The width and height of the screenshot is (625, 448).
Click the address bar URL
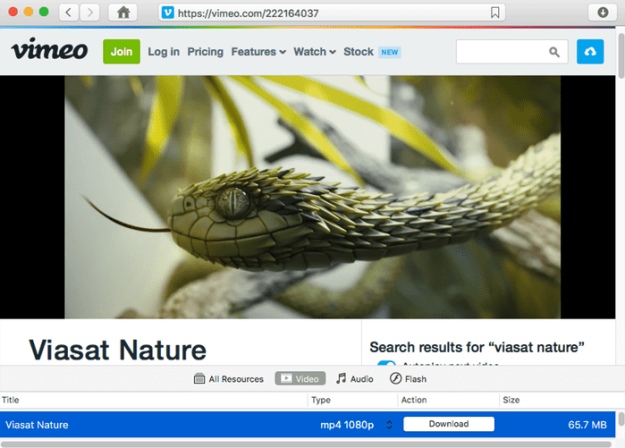(248, 13)
